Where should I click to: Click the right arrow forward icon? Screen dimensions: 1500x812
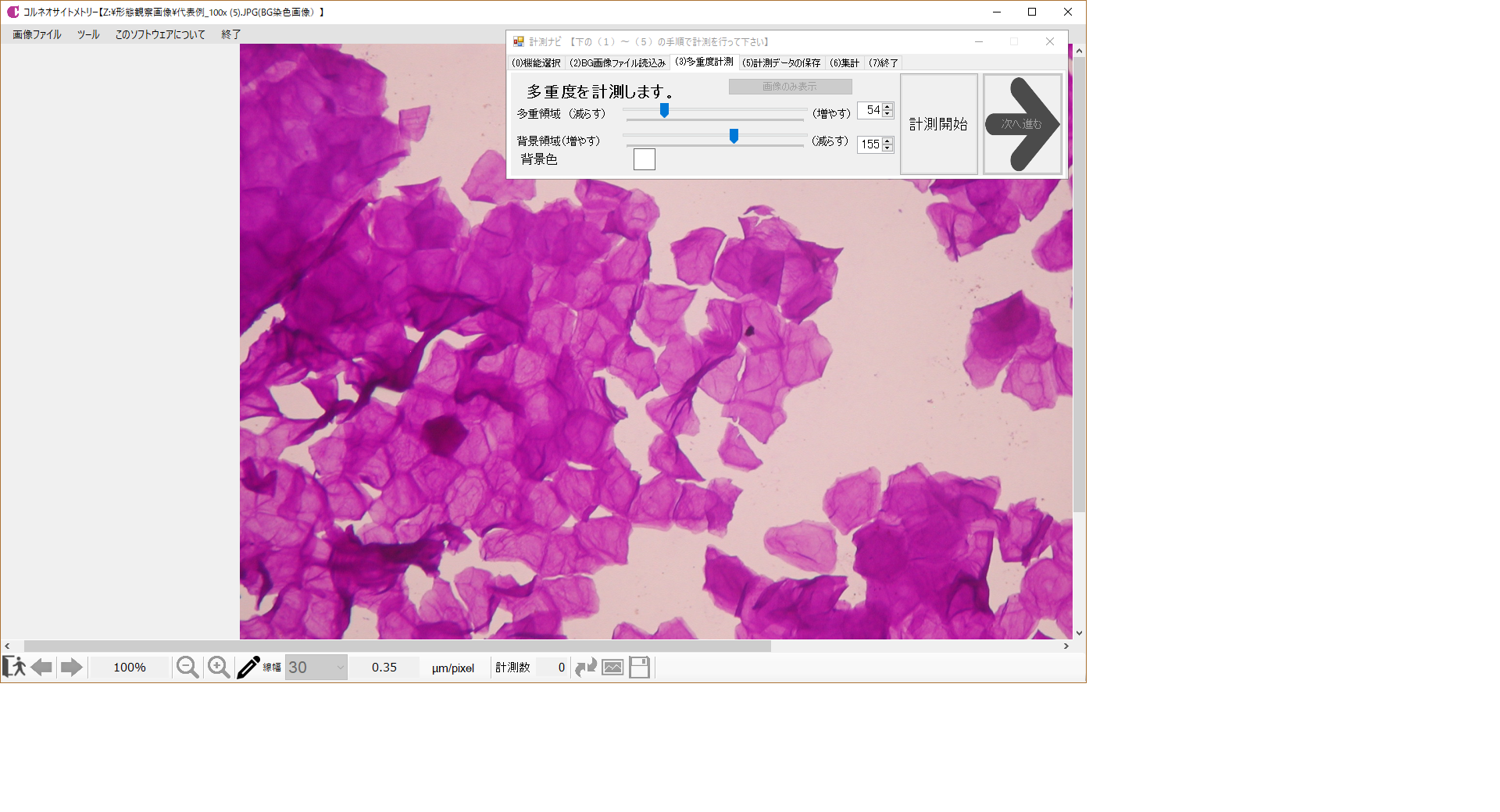[x=71, y=667]
